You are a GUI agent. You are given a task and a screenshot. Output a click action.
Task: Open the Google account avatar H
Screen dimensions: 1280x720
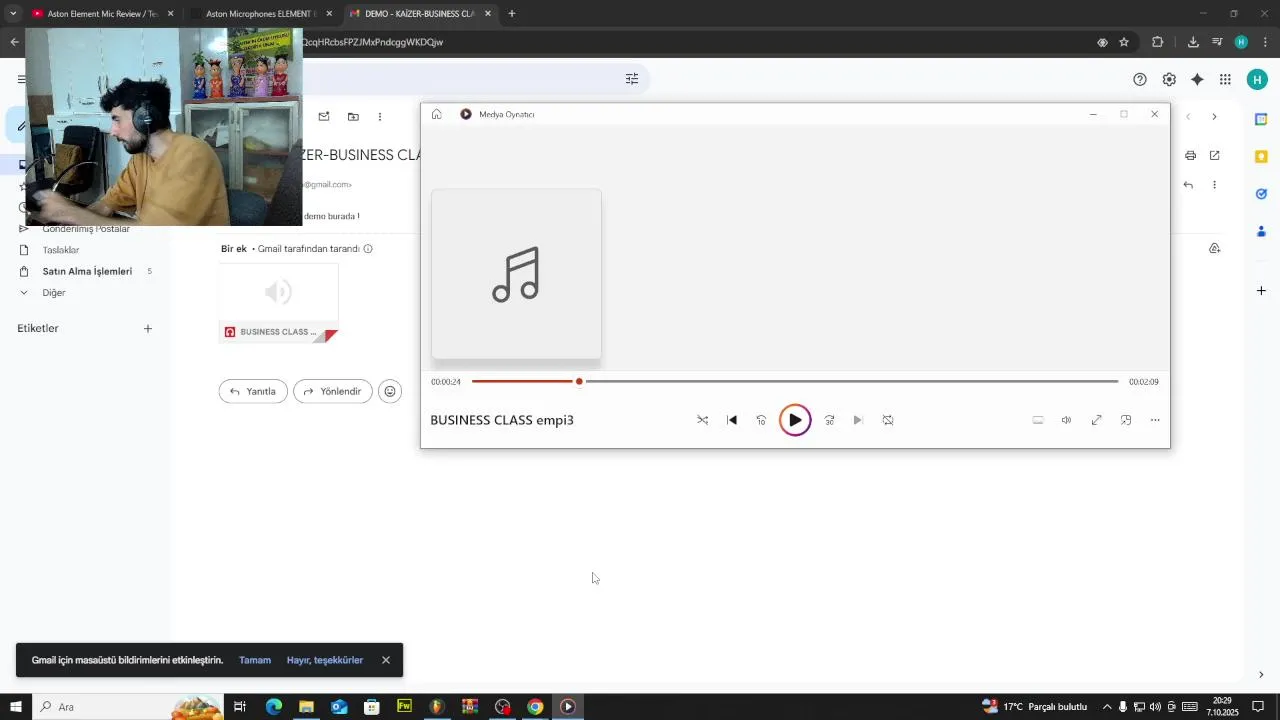pos(1257,79)
